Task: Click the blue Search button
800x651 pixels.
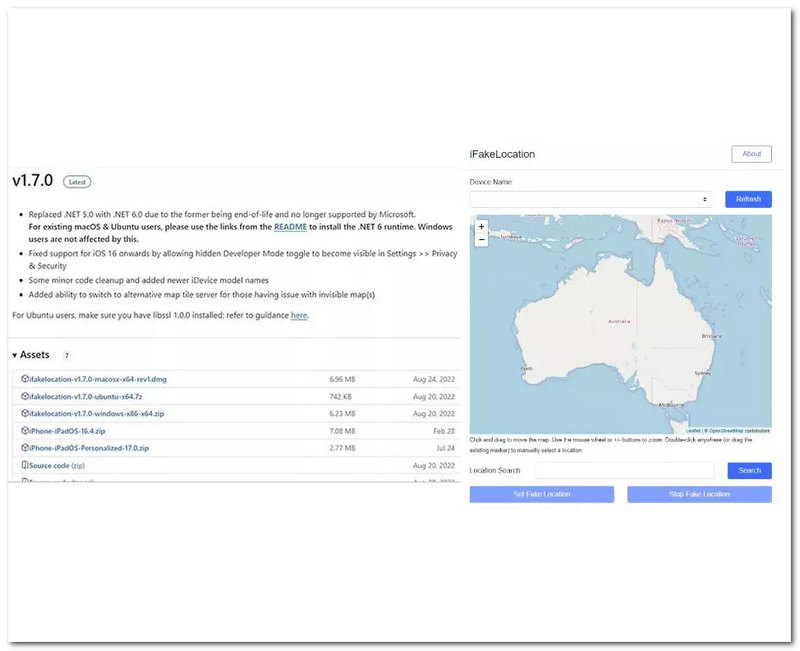Action: tap(749, 471)
